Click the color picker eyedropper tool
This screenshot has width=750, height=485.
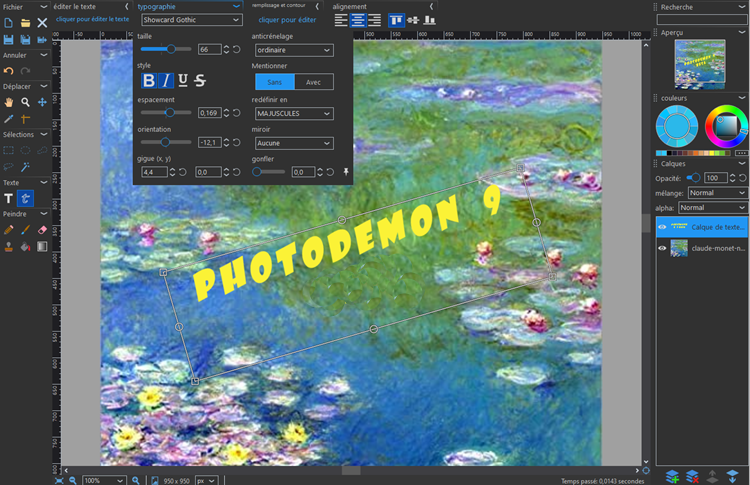[9, 119]
